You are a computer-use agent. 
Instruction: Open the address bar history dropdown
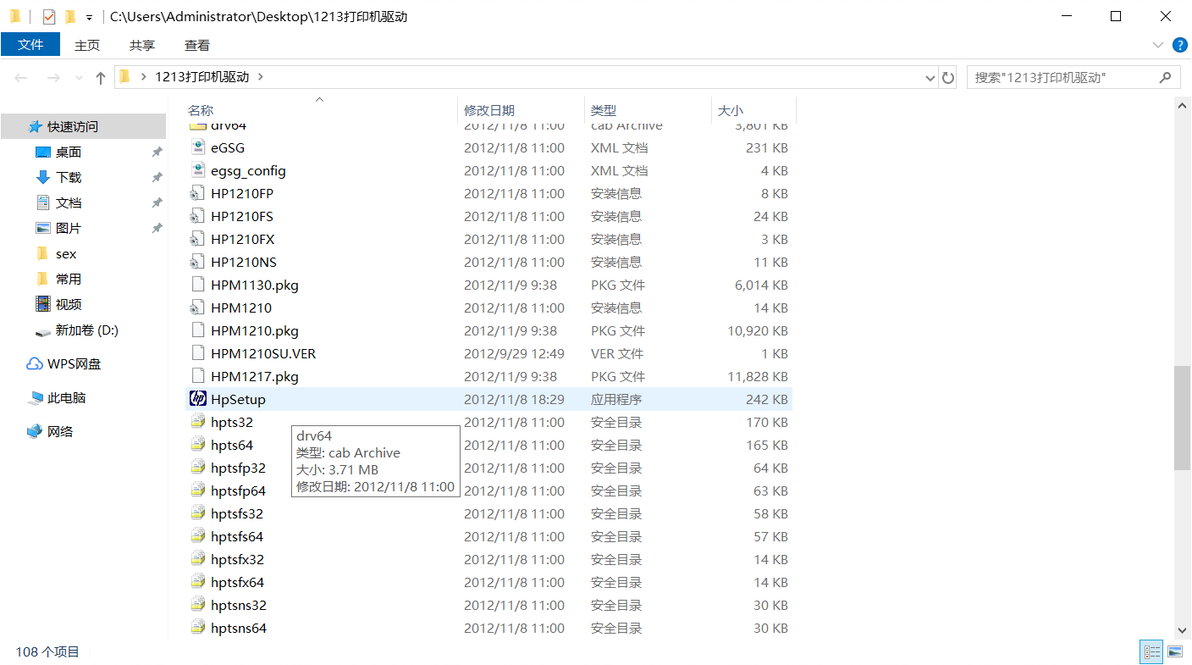click(x=930, y=76)
